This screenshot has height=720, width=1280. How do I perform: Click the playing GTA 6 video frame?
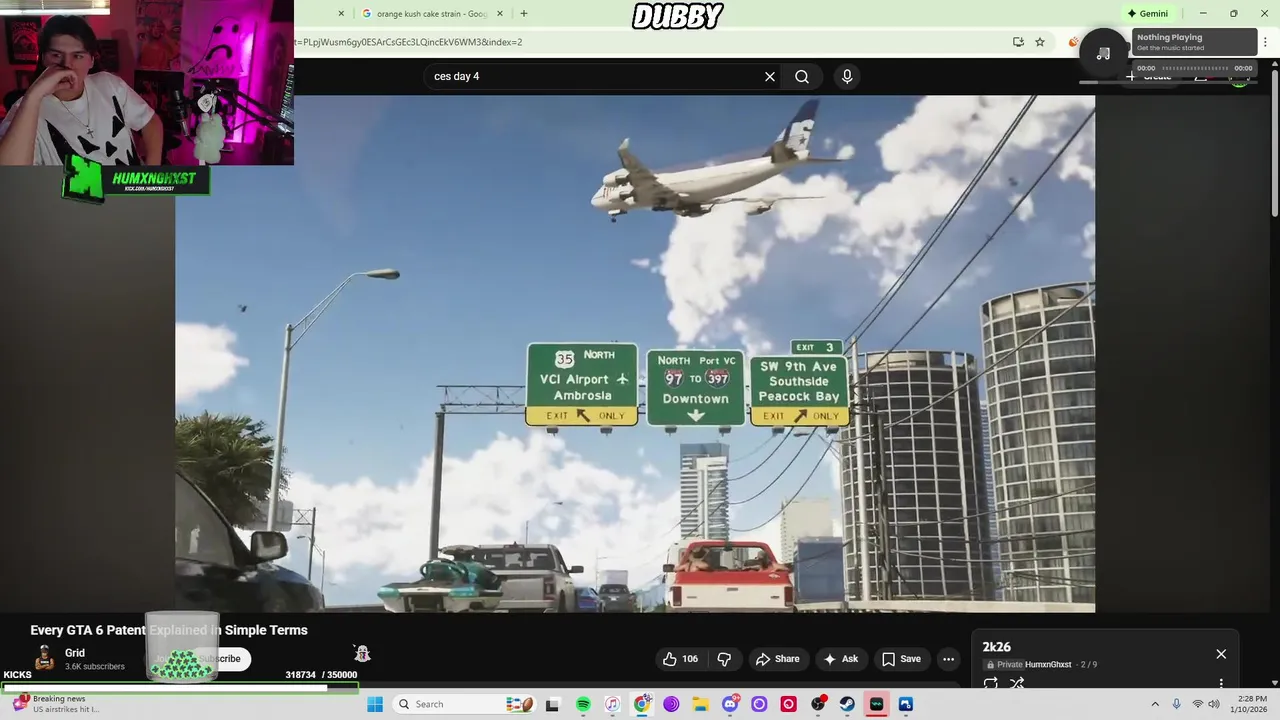(635, 354)
